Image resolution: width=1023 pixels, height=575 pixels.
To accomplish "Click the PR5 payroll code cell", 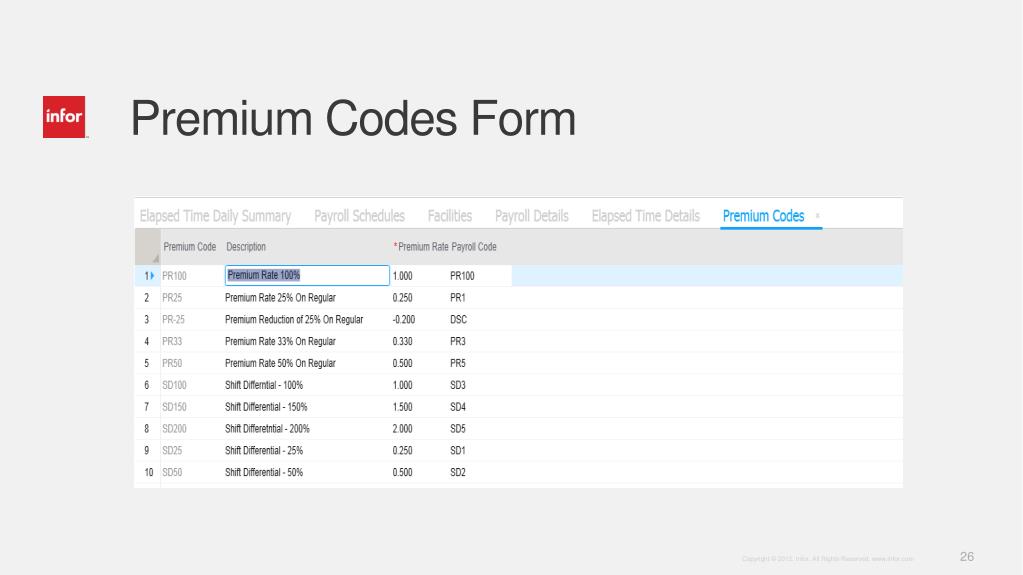I will coord(458,364).
